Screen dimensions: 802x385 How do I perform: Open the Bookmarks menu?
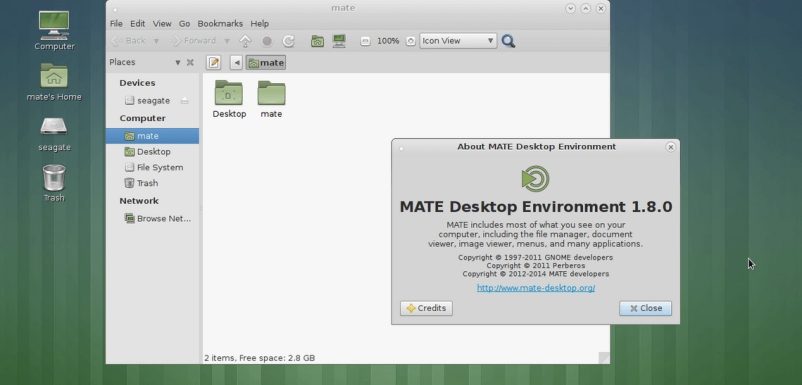(x=220, y=24)
